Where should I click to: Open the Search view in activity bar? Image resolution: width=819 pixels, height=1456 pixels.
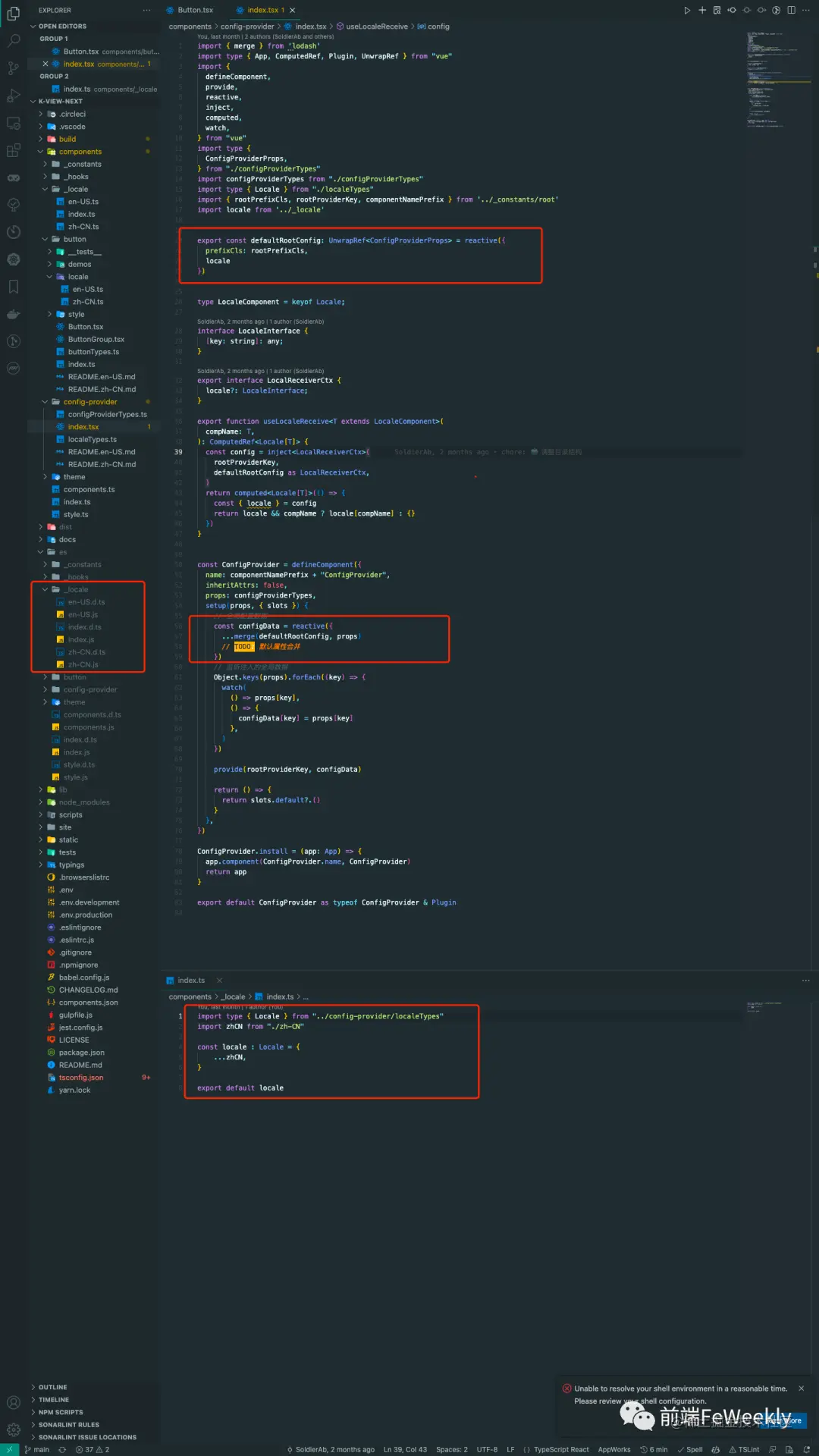tap(13, 40)
